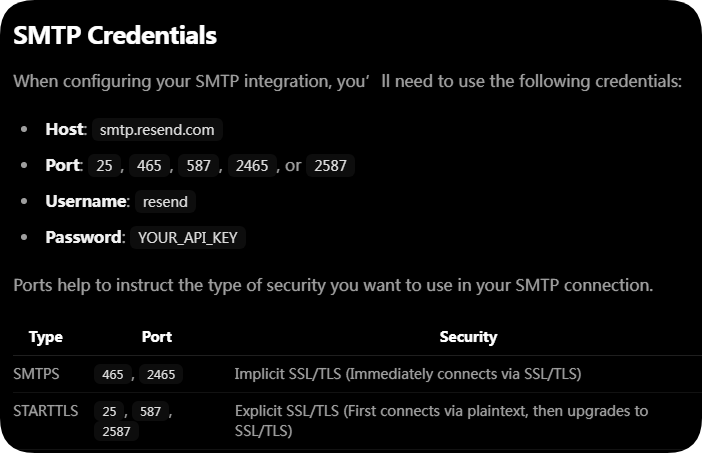
Task: Click the Type column header
Action: (46, 337)
